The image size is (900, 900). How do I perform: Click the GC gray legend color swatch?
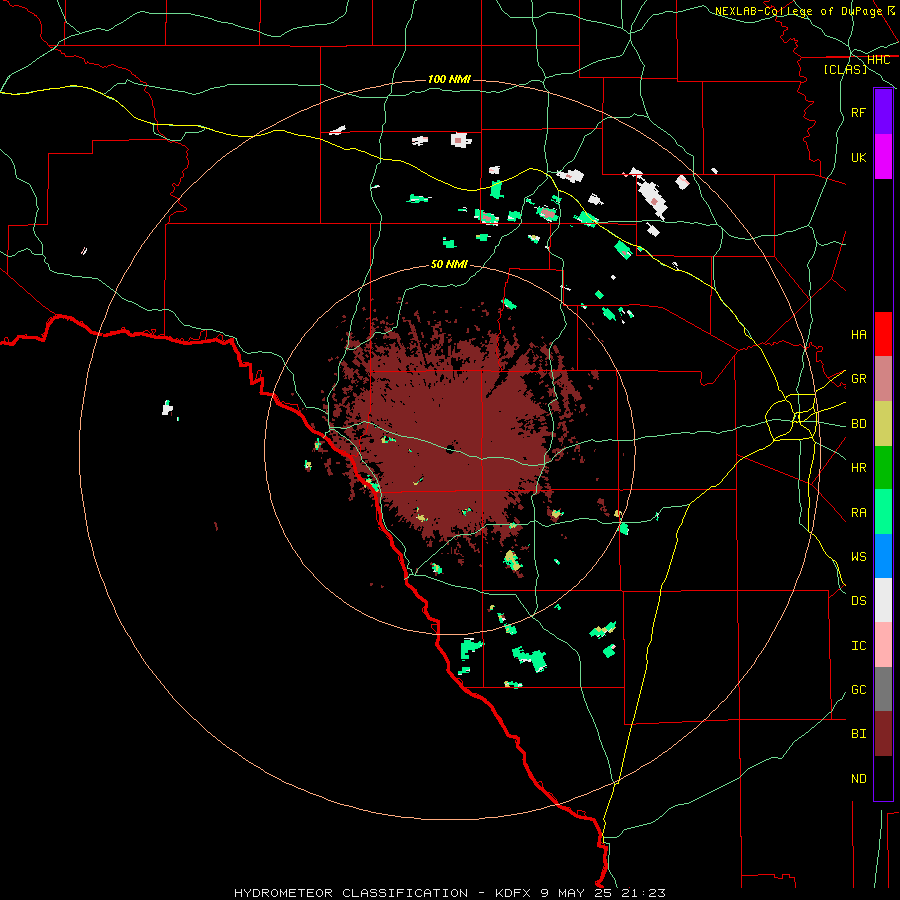tap(883, 689)
